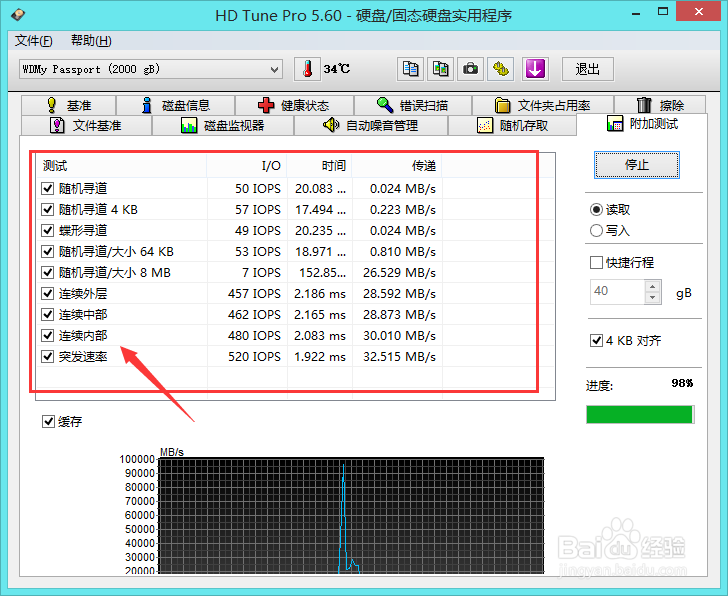The height and width of the screenshot is (596, 728).
Task: Open the 文件夹占用率 tab
Action: click(x=543, y=105)
